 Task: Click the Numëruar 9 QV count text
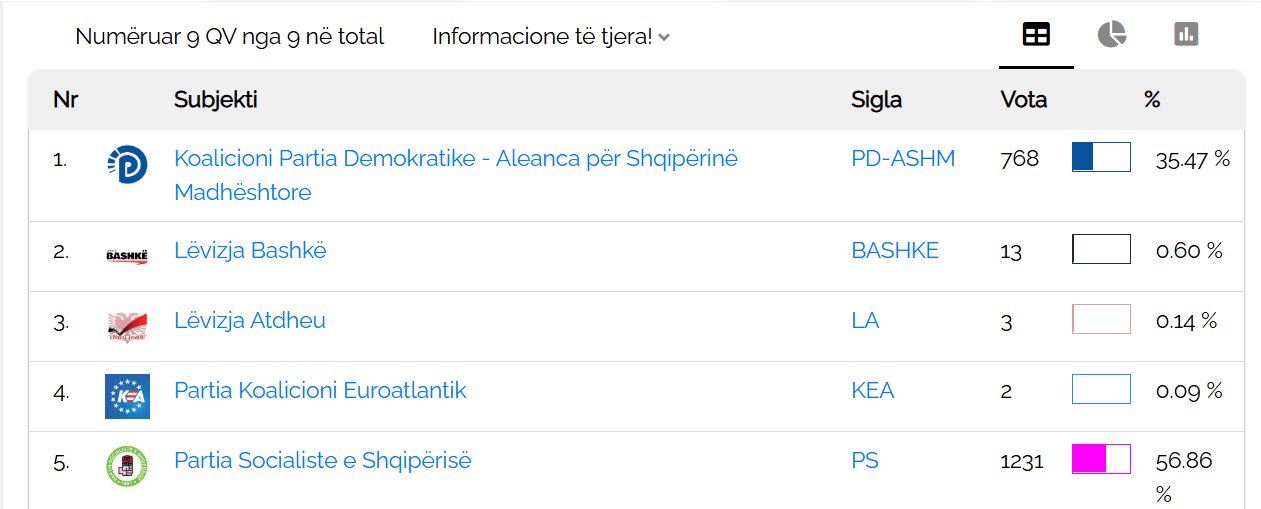point(229,37)
